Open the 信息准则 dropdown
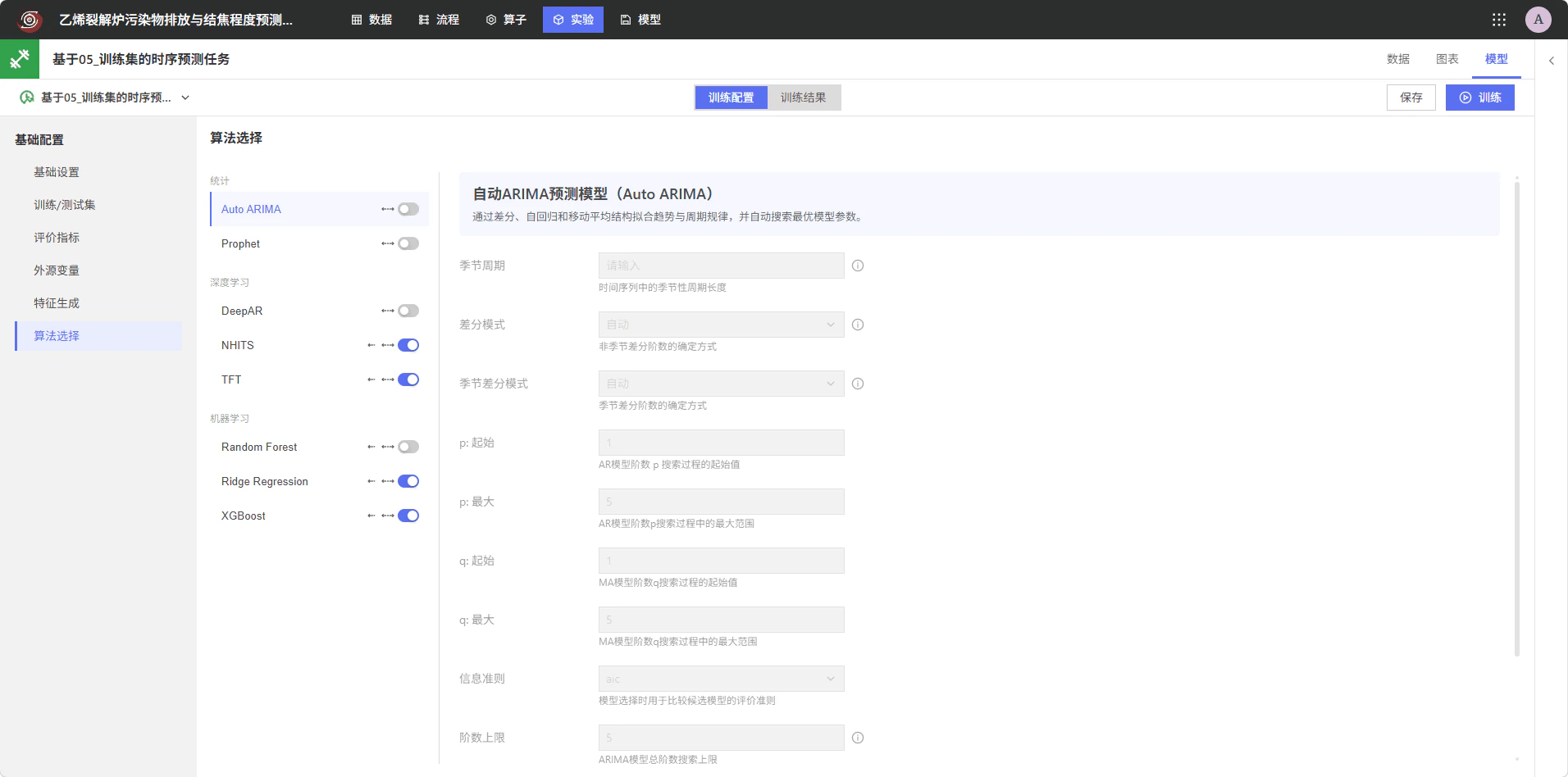Image resolution: width=1568 pixels, height=777 pixels. 722,679
